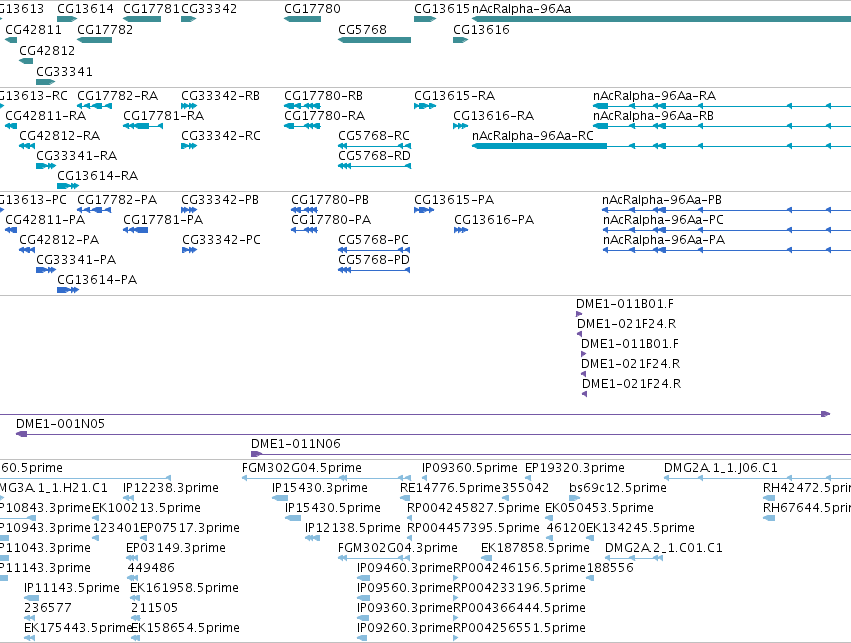This screenshot has width=851, height=643.
Task: Select transcript CG13616-RA
Action: pyautogui.click(x=493, y=116)
